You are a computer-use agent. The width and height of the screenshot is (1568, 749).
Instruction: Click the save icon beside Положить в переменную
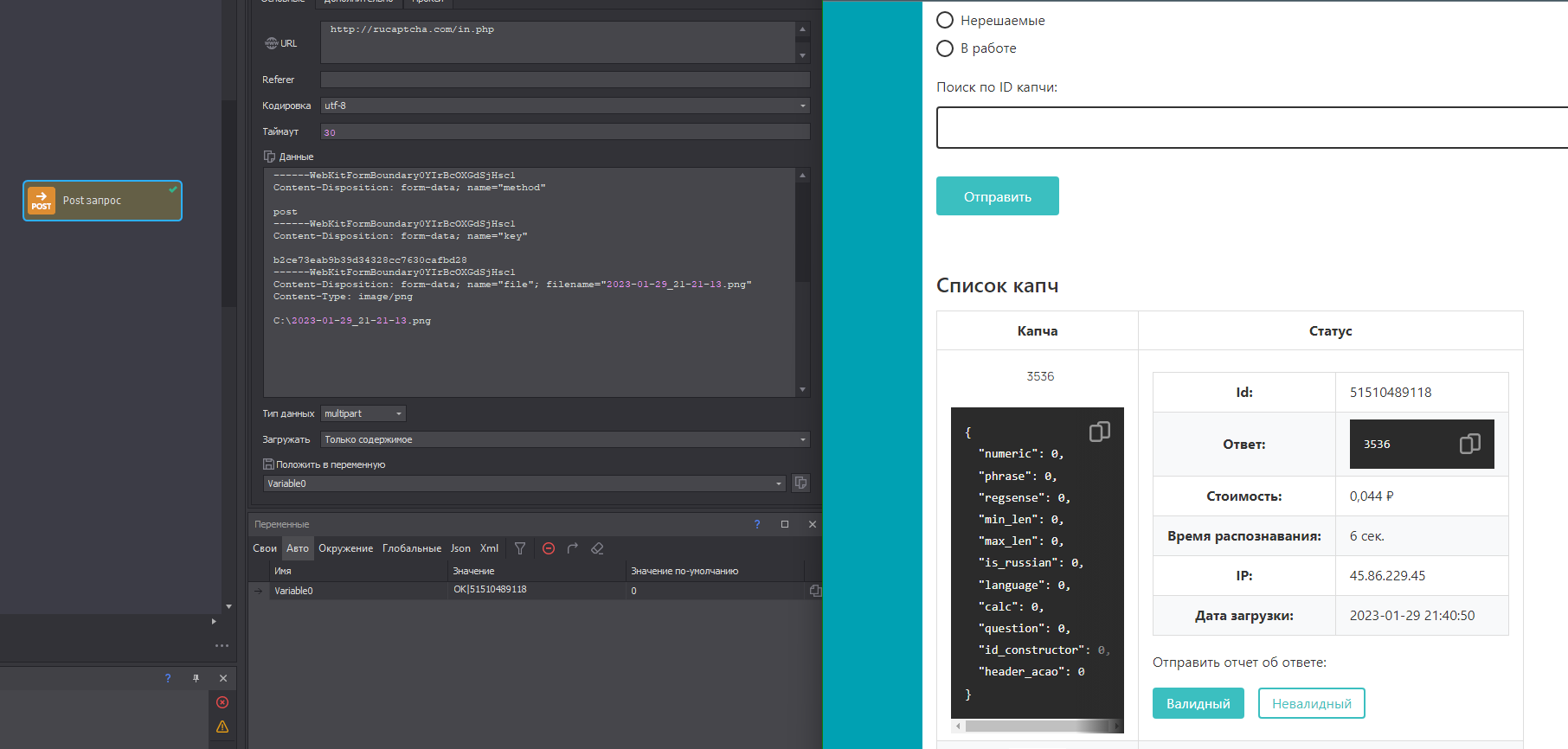(x=268, y=464)
